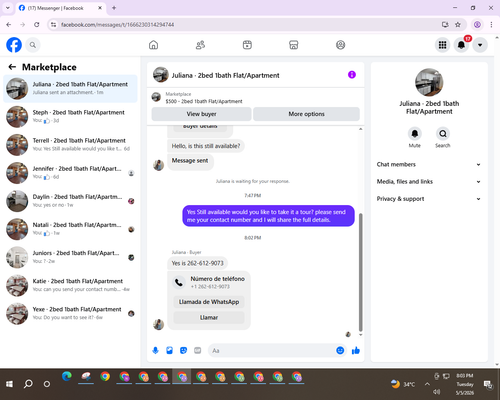
Task: Open Juniors conversation in the list
Action: tap(70, 257)
